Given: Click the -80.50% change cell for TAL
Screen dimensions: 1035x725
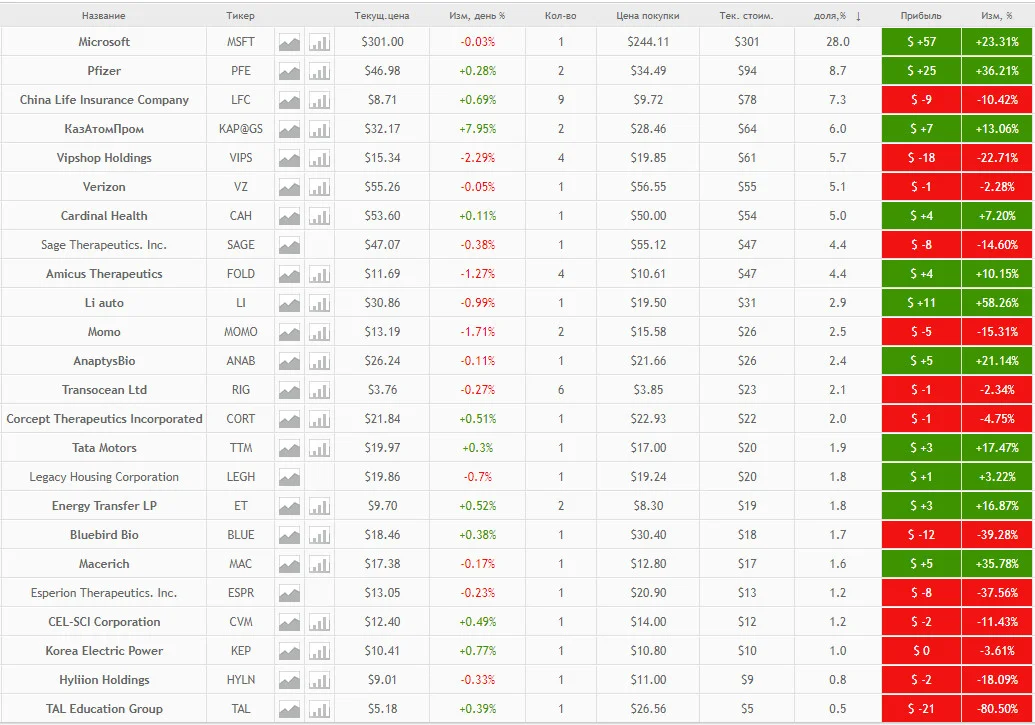Looking at the screenshot, I should point(997,708).
